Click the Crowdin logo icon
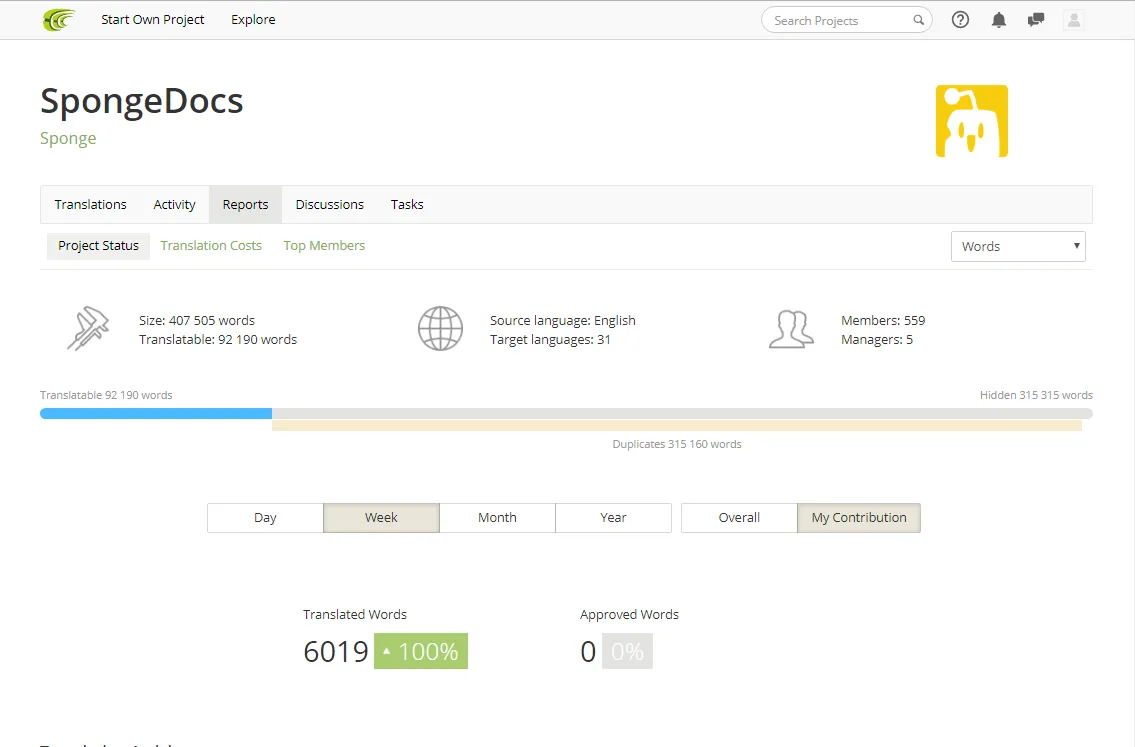This screenshot has height=747, width=1135. pyautogui.click(x=59, y=20)
